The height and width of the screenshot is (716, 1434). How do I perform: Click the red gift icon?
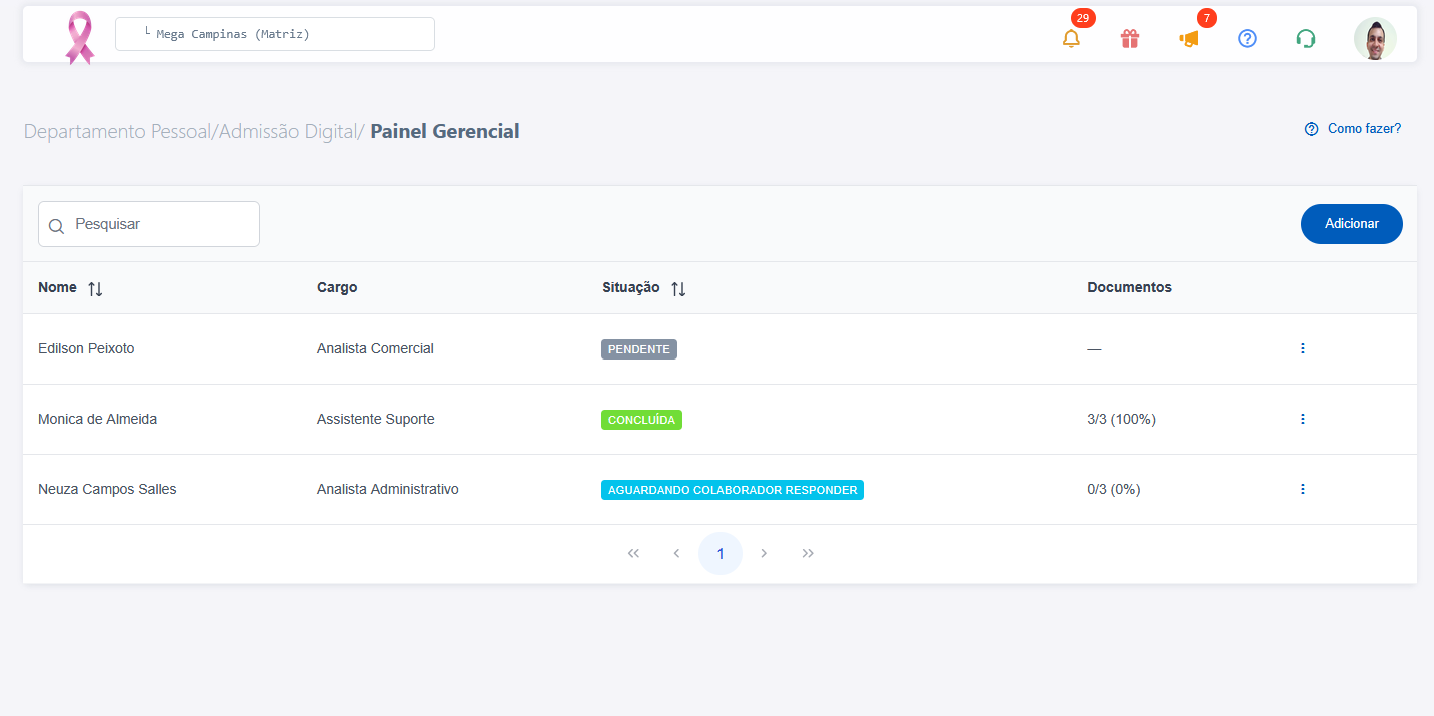1130,39
